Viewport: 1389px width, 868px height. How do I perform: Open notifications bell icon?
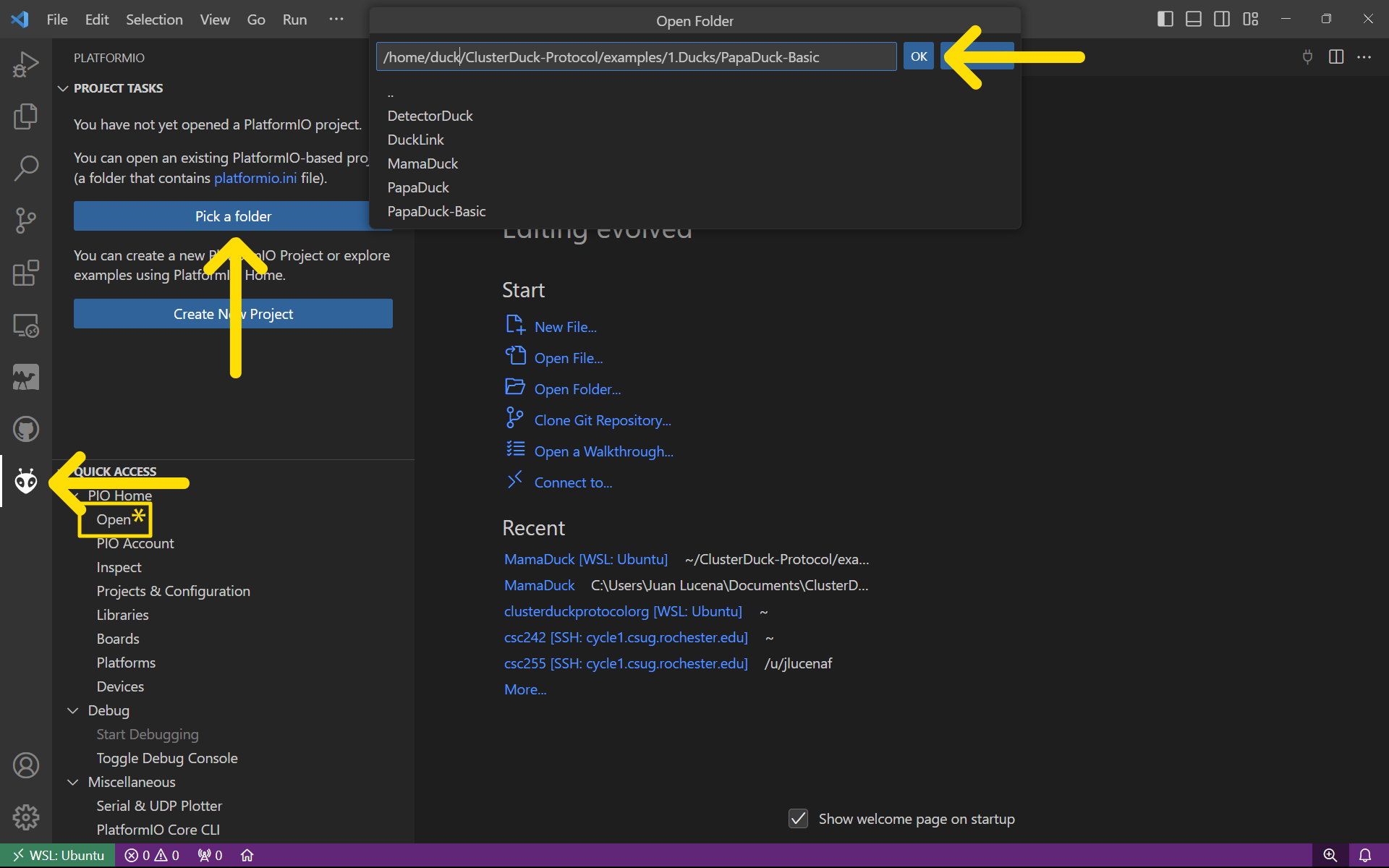pyautogui.click(x=1365, y=855)
